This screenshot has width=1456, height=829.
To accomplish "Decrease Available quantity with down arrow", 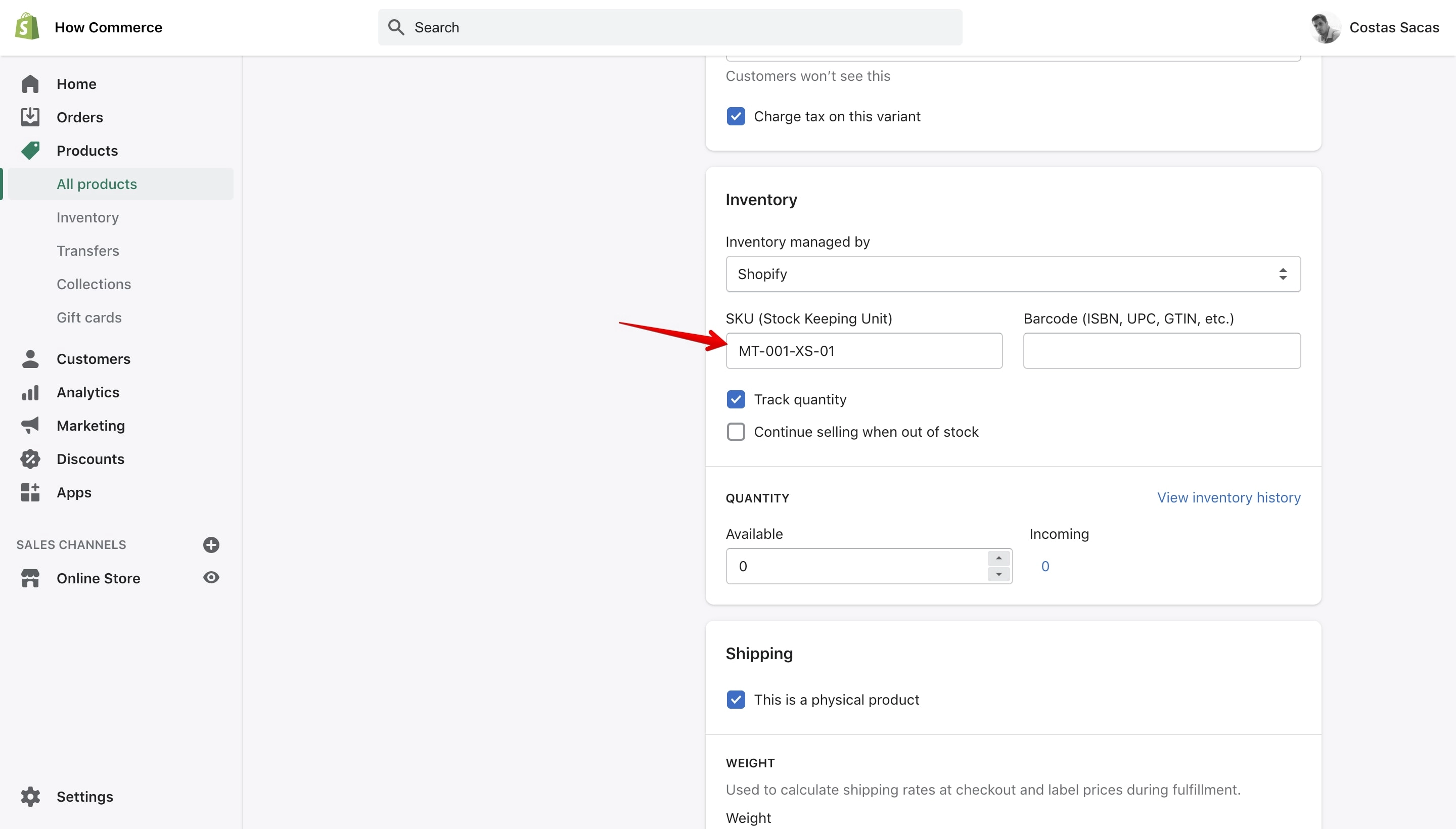I will point(998,574).
